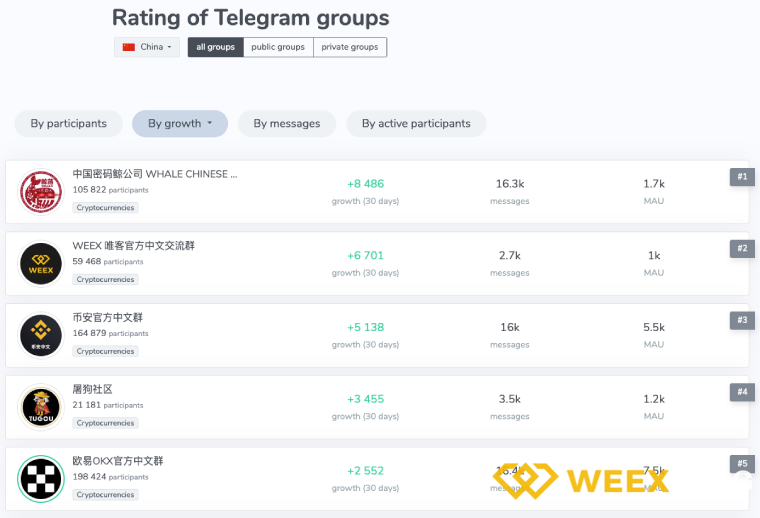
Task: Expand the By growth sort dropdown
Action: pos(180,124)
